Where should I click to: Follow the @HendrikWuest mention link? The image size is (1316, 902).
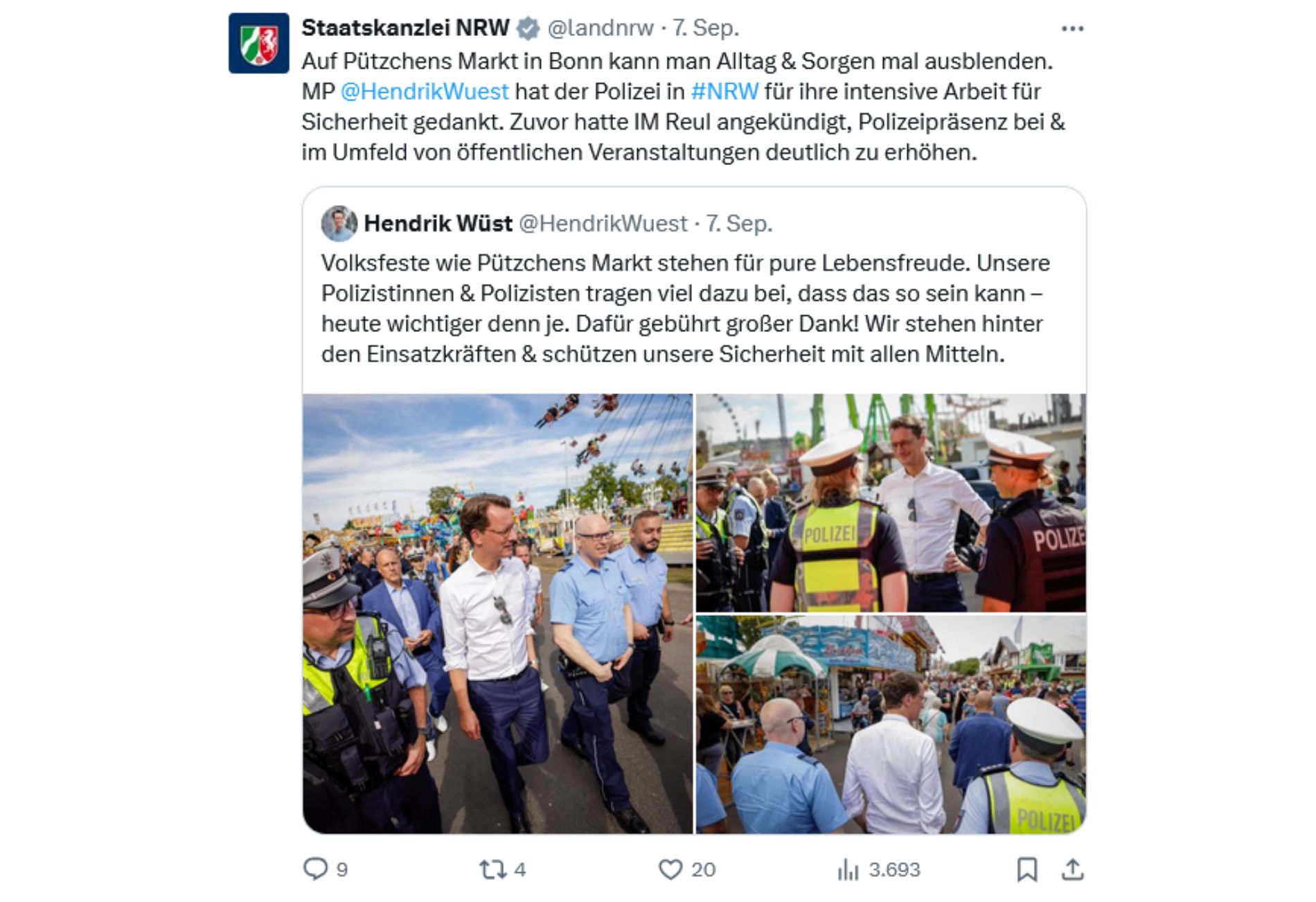pyautogui.click(x=425, y=91)
